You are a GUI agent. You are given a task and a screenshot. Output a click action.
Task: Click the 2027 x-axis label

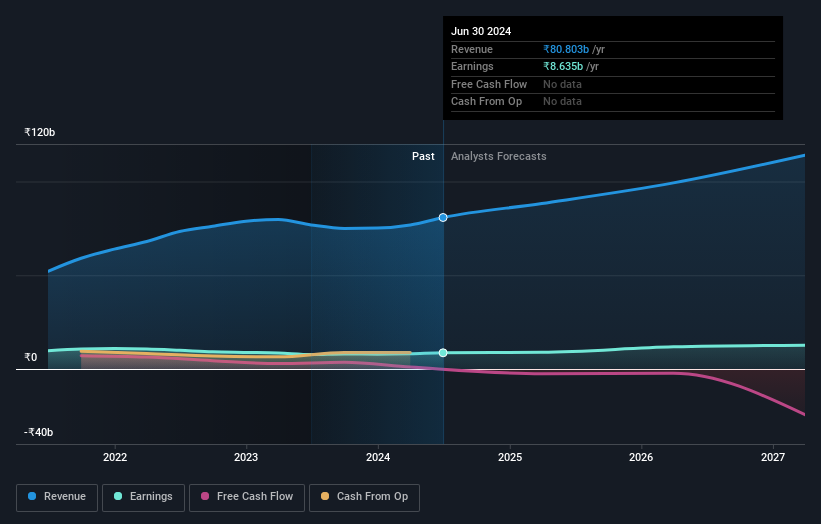[773, 457]
